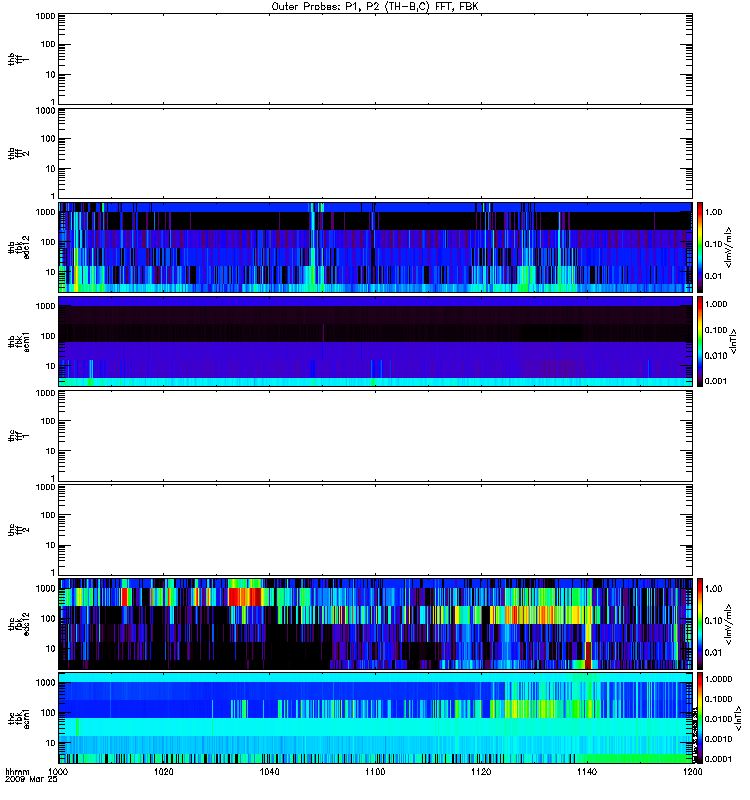
Task: Click the '1020' time label on the bottom axis
Action: 163,771
